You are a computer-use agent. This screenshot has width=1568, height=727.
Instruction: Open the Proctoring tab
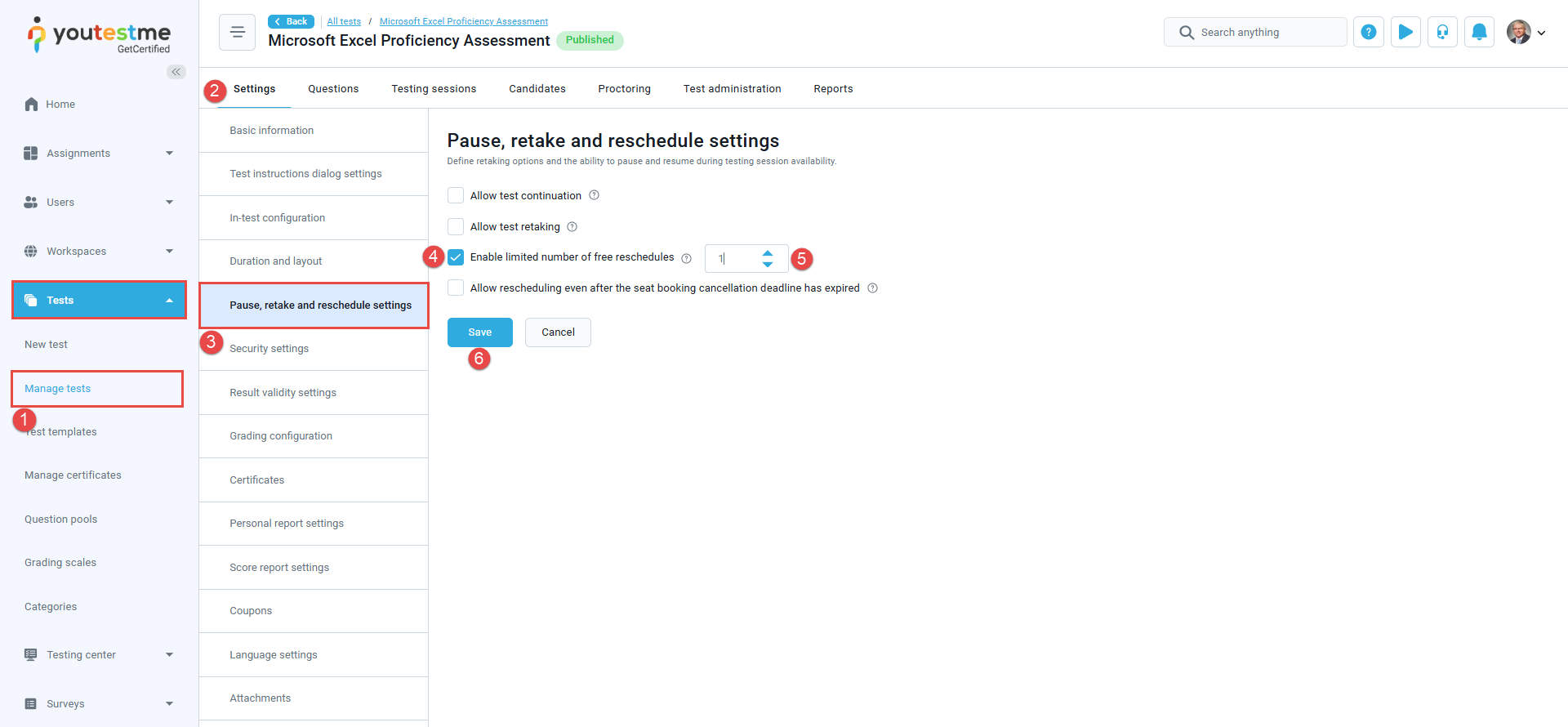tap(624, 88)
